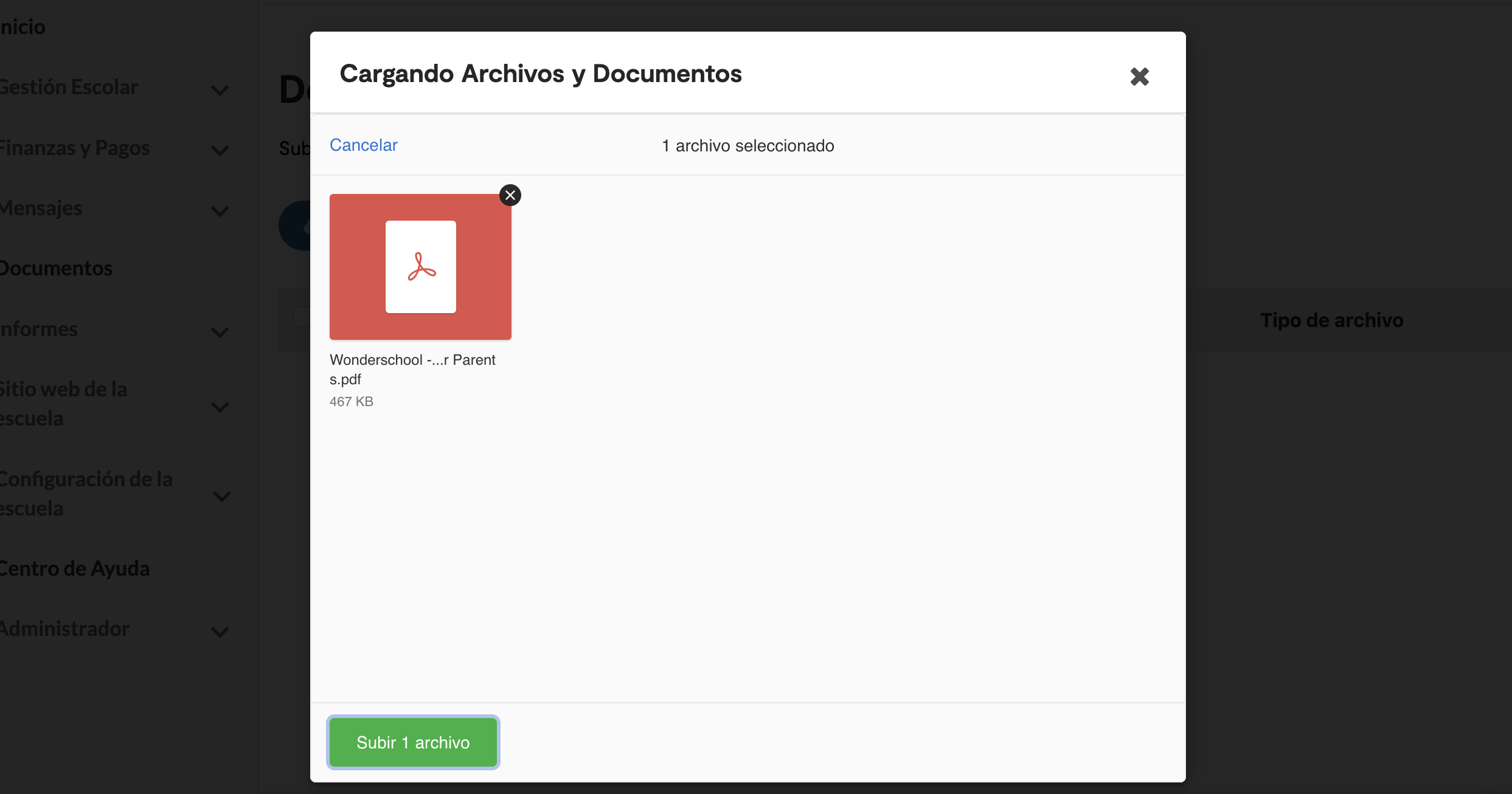This screenshot has width=1512, height=794.
Task: Expand Configuración de la escuela chevron
Action: click(222, 497)
